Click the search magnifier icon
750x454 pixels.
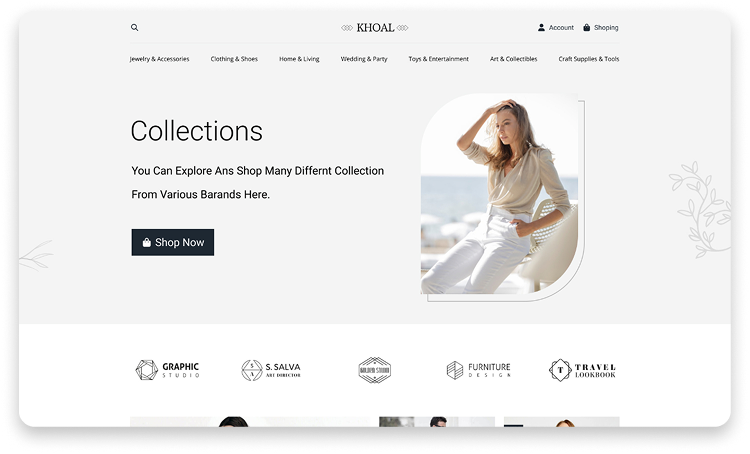(135, 28)
